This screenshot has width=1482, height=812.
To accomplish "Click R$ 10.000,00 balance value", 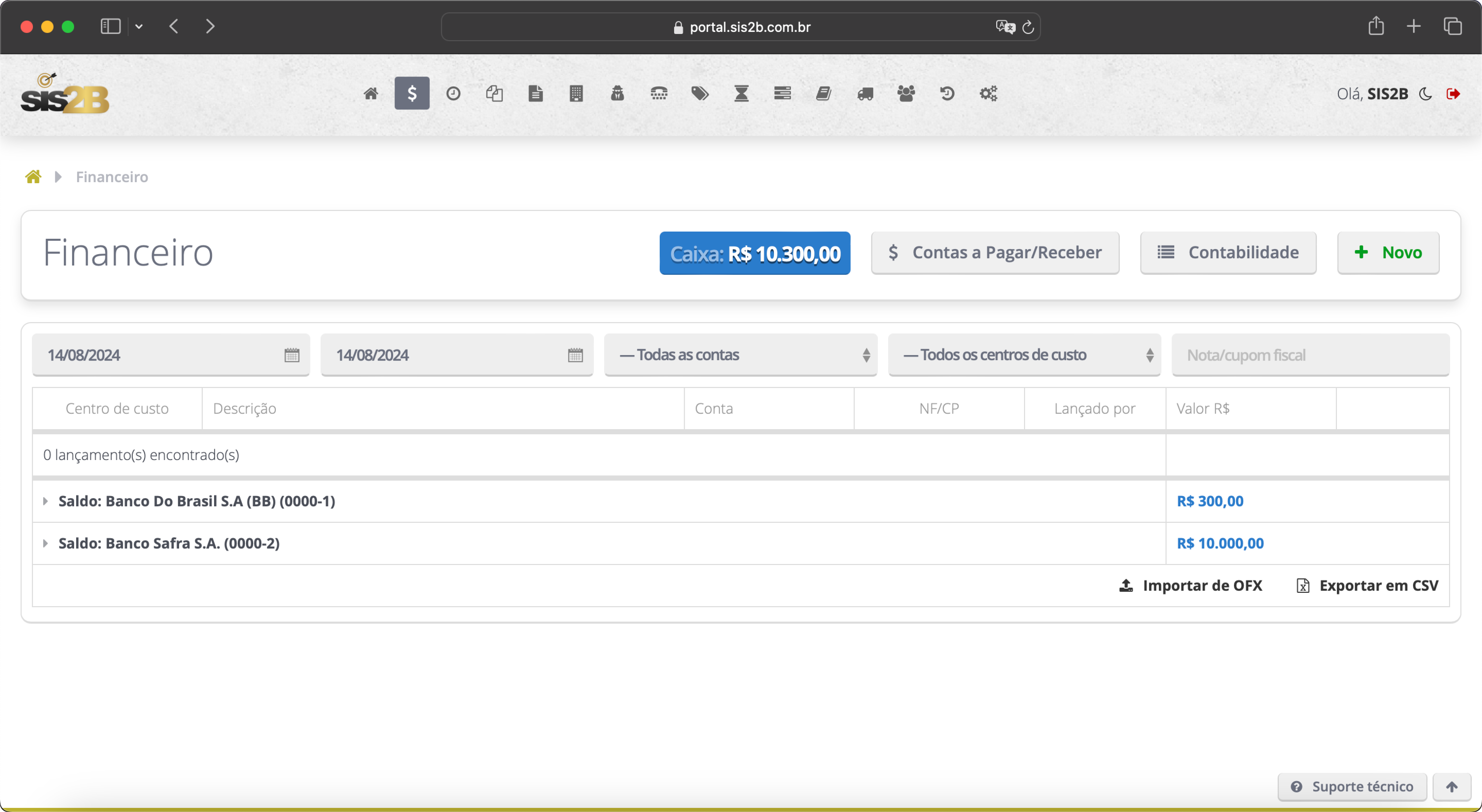I will 1220,543.
